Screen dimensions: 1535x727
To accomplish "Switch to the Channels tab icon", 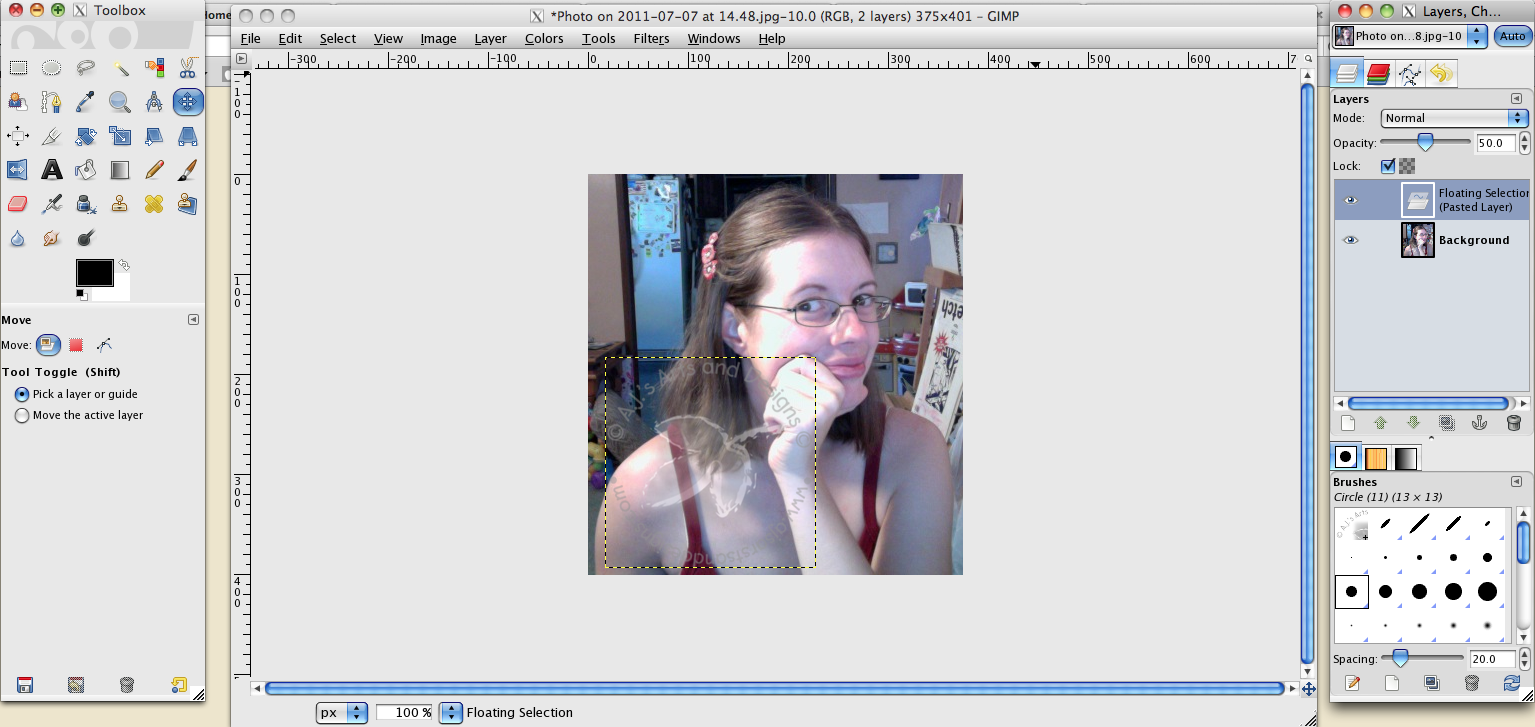I will click(1378, 73).
